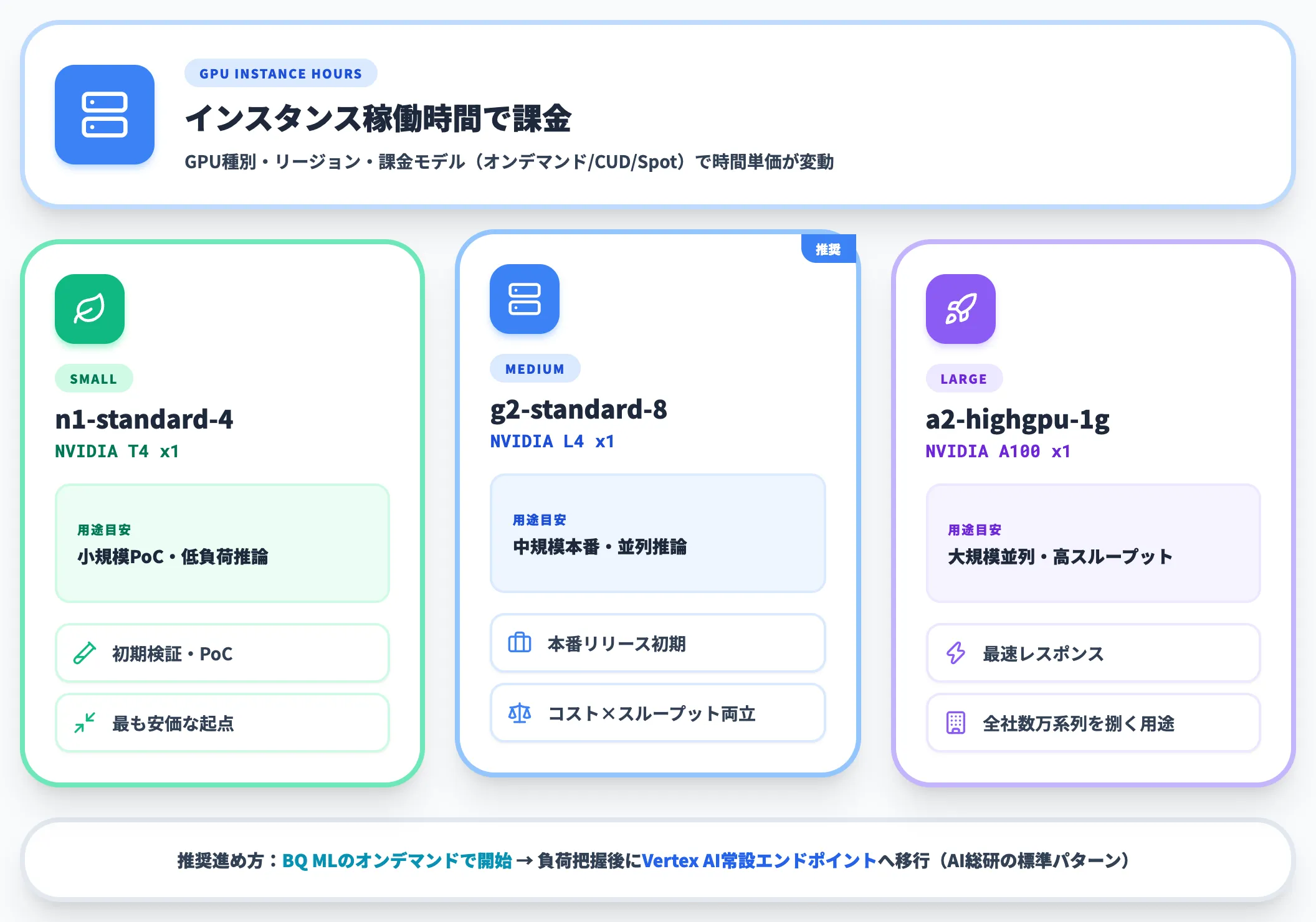1316x922 pixels.
Task: Click the purple rocket icon on the Large card
Action: pos(961,309)
